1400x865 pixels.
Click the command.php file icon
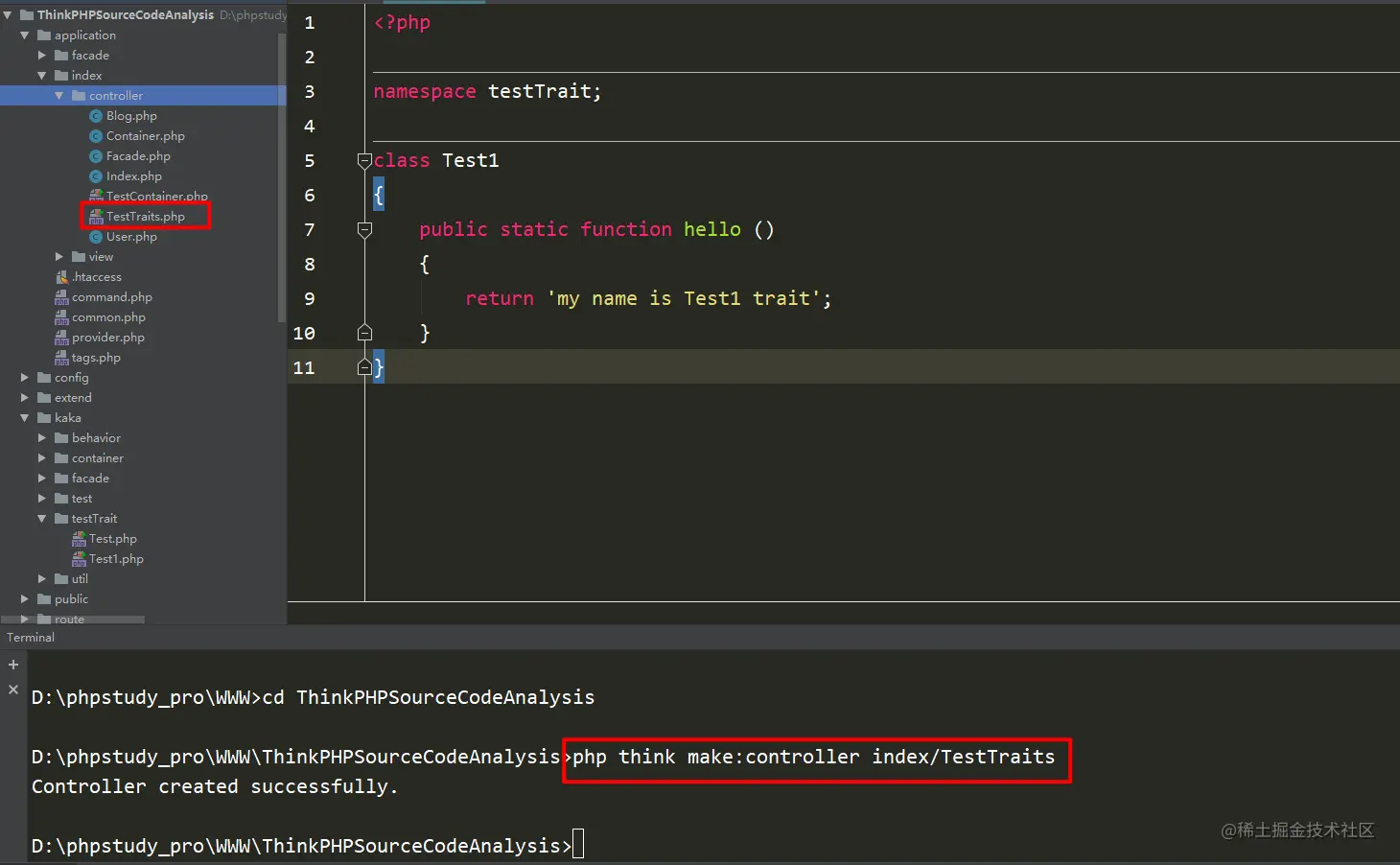pyautogui.click(x=61, y=297)
